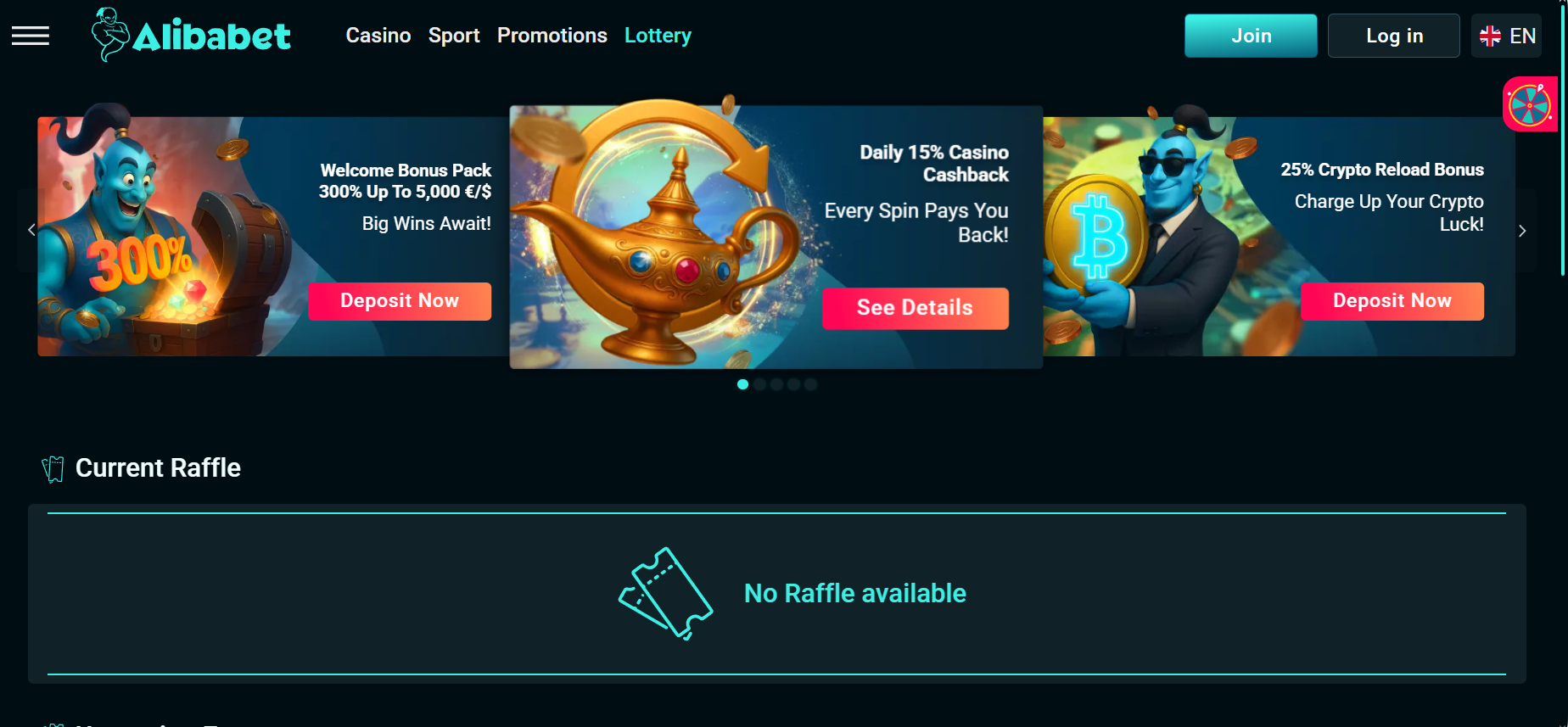The height and width of the screenshot is (727, 1568).
Task: Go to the Promotions page
Action: 552,36
